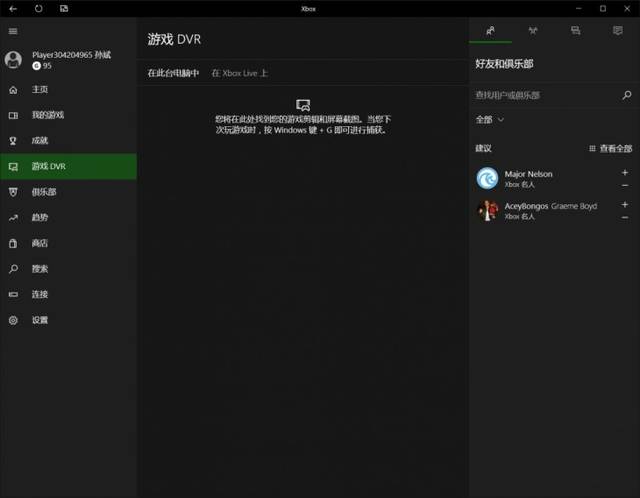Image resolution: width=640 pixels, height=498 pixels.
Task: Click the search magnifier in friends panel
Action: [x=627, y=96]
